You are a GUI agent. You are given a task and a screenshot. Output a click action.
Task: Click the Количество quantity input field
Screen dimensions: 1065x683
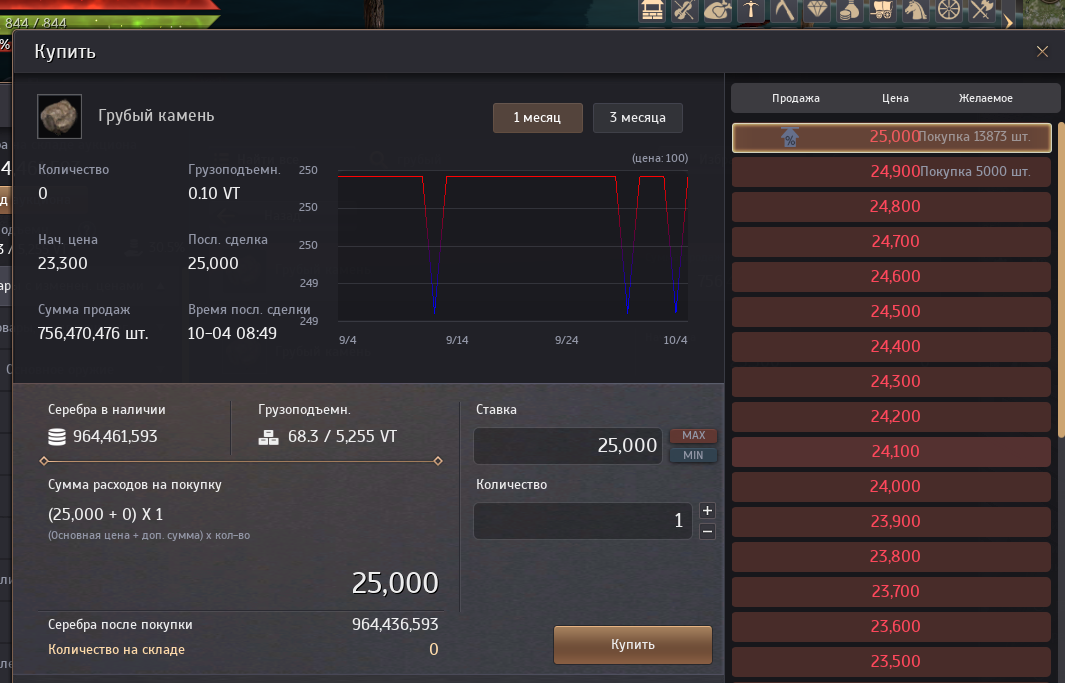pos(582,521)
